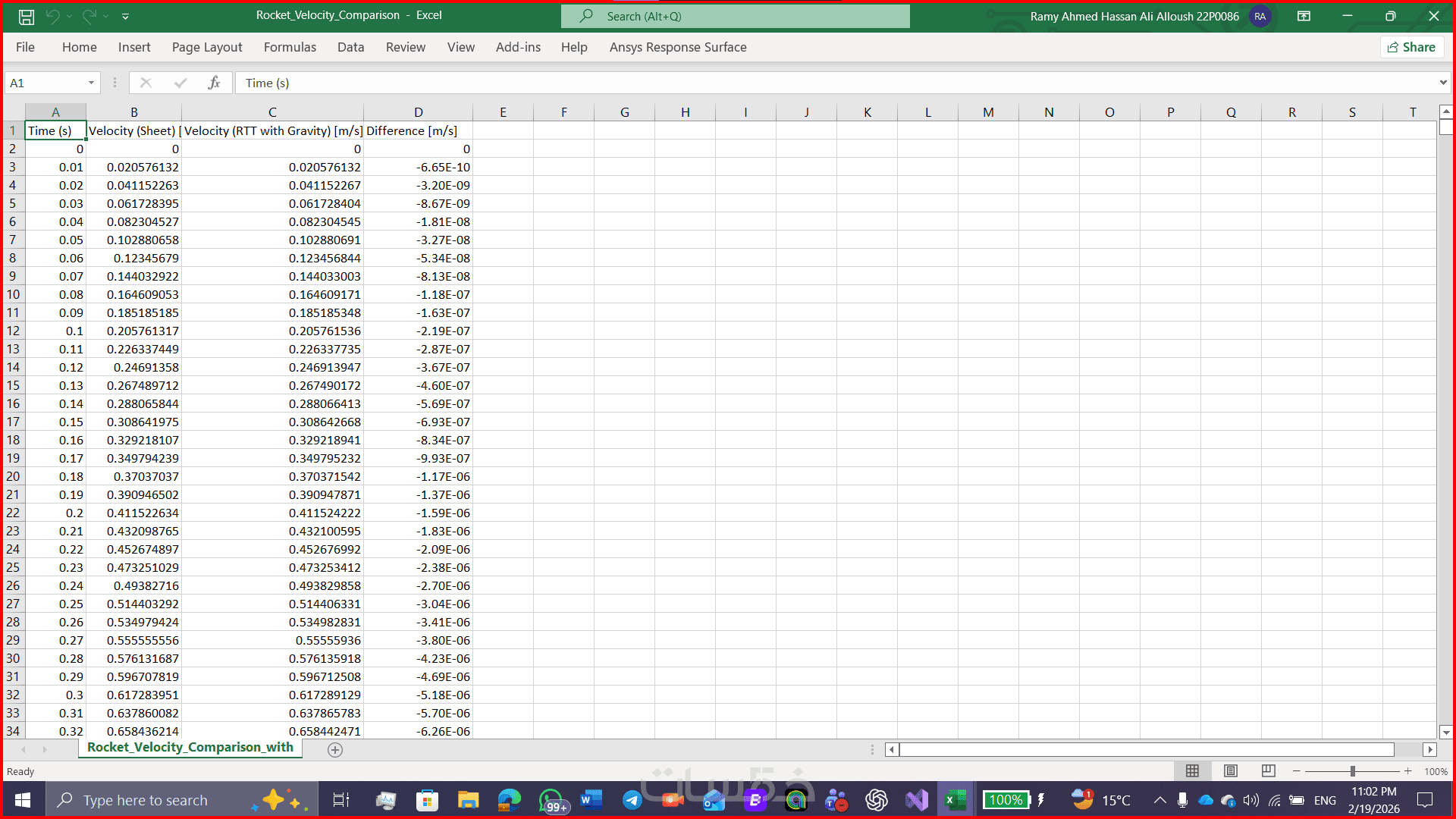
Task: Click the Insert Function fx icon
Action: point(214,83)
